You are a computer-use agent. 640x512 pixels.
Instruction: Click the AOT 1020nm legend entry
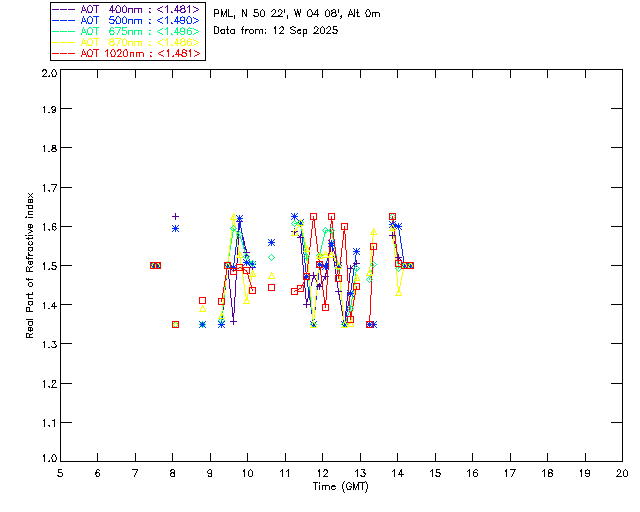[x=126, y=53]
